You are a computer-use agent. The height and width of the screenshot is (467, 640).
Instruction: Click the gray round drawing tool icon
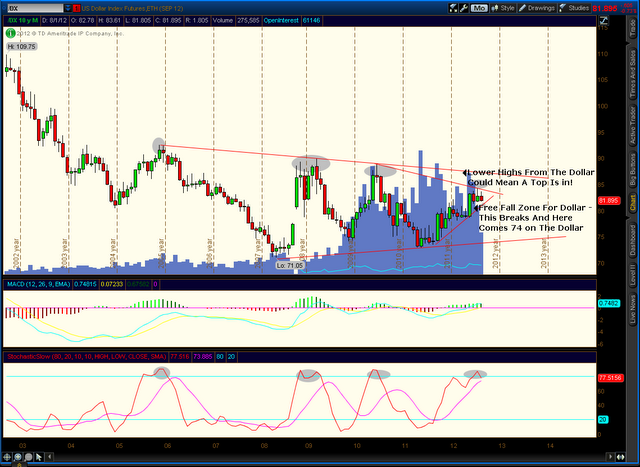point(28,457)
